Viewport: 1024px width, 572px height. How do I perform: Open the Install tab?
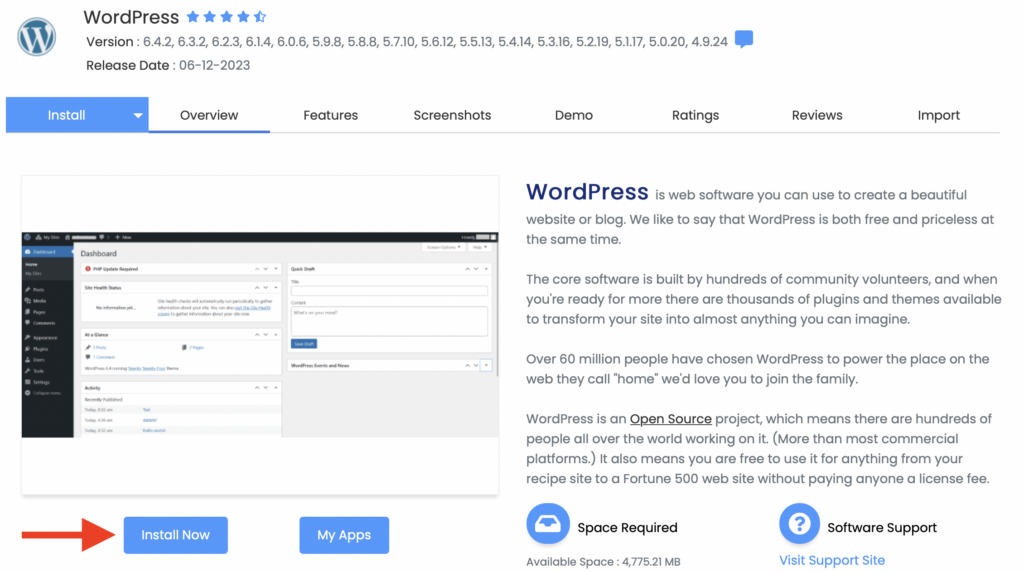[x=67, y=115]
